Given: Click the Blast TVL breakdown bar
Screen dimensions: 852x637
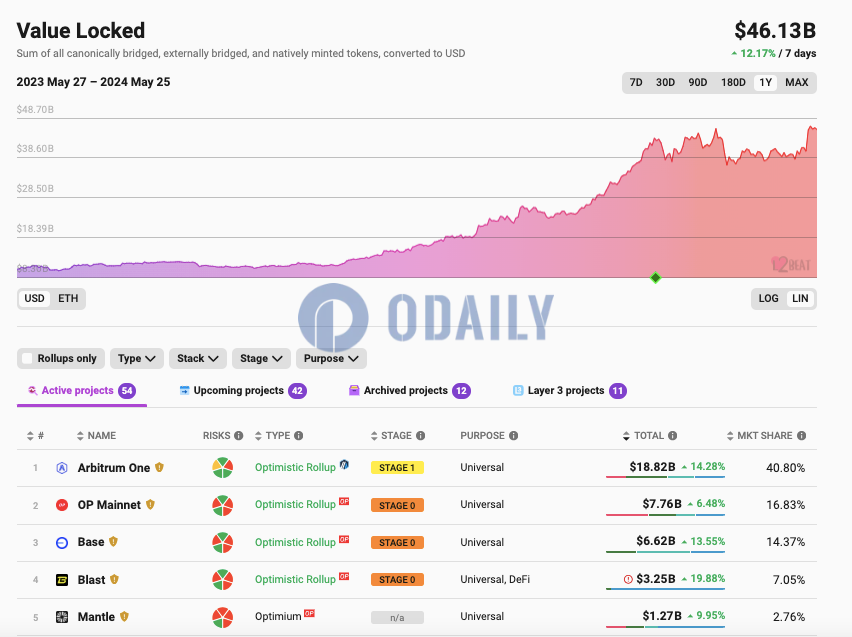Looking at the screenshot, I should [x=665, y=589].
